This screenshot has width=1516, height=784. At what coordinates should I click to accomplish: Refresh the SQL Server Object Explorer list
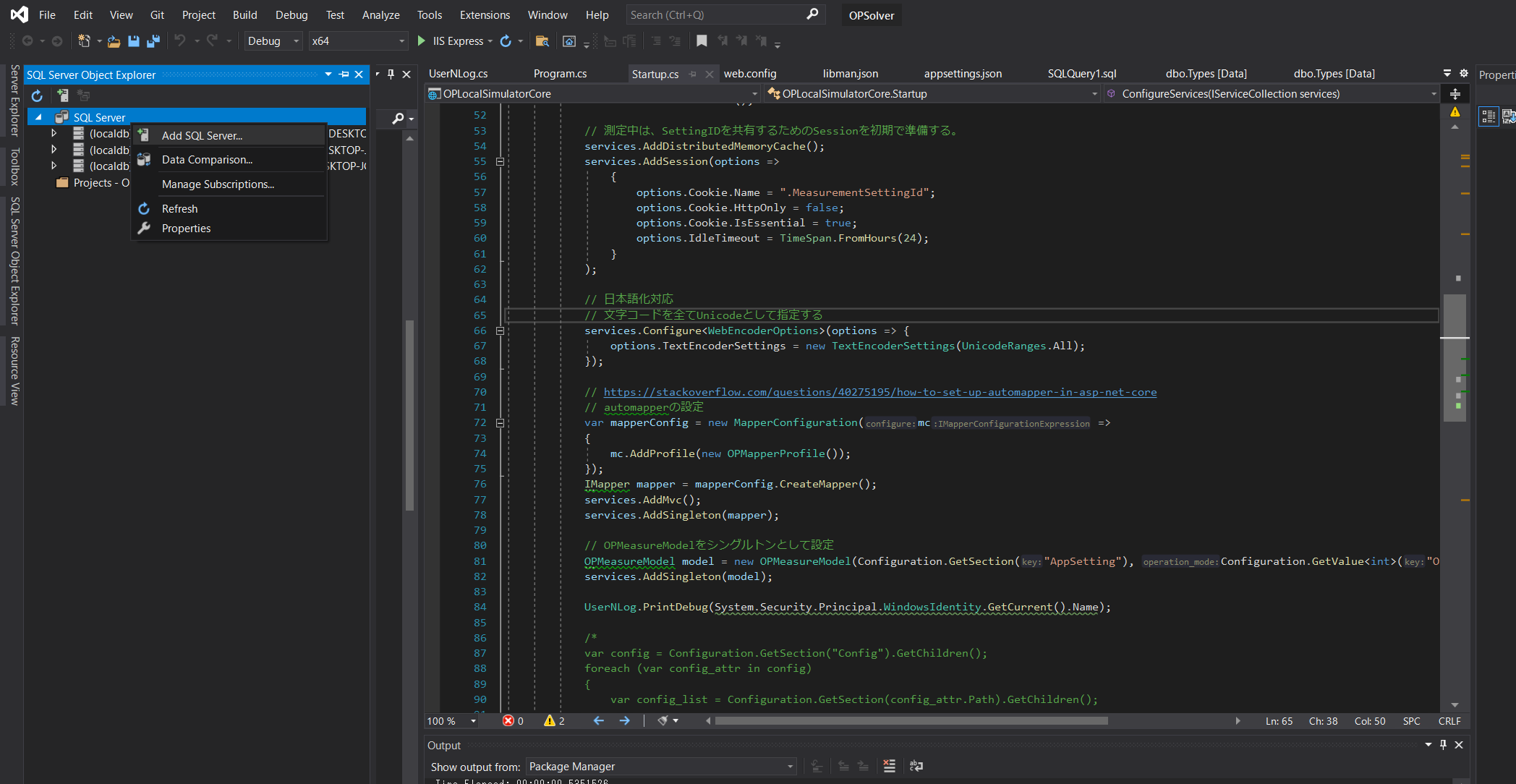pyautogui.click(x=36, y=95)
